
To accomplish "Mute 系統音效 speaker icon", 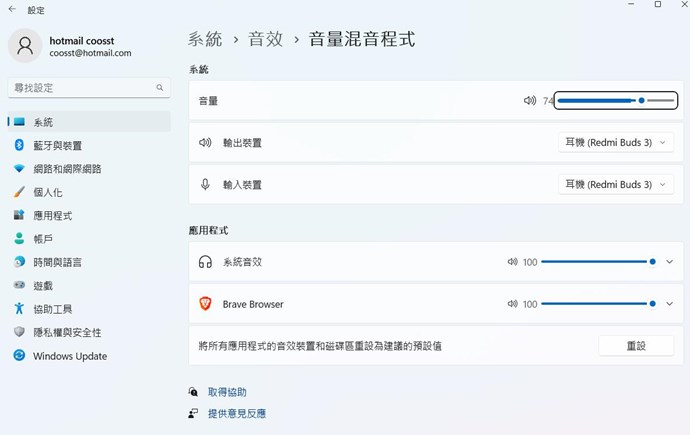I will [512, 262].
